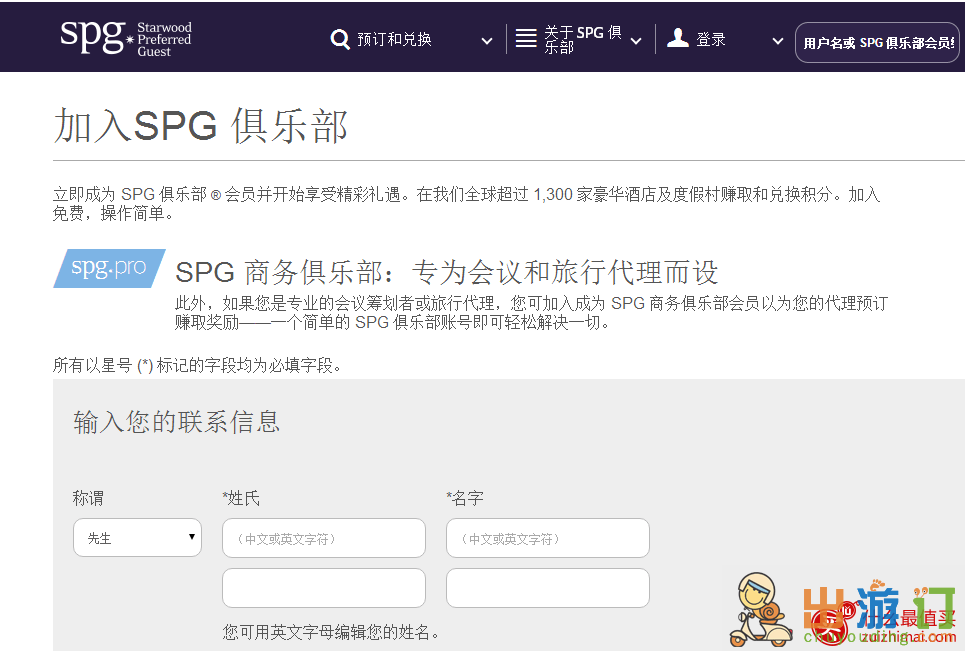965x651 pixels.
Task: Click the magnifying glass search icon
Action: tap(340, 39)
